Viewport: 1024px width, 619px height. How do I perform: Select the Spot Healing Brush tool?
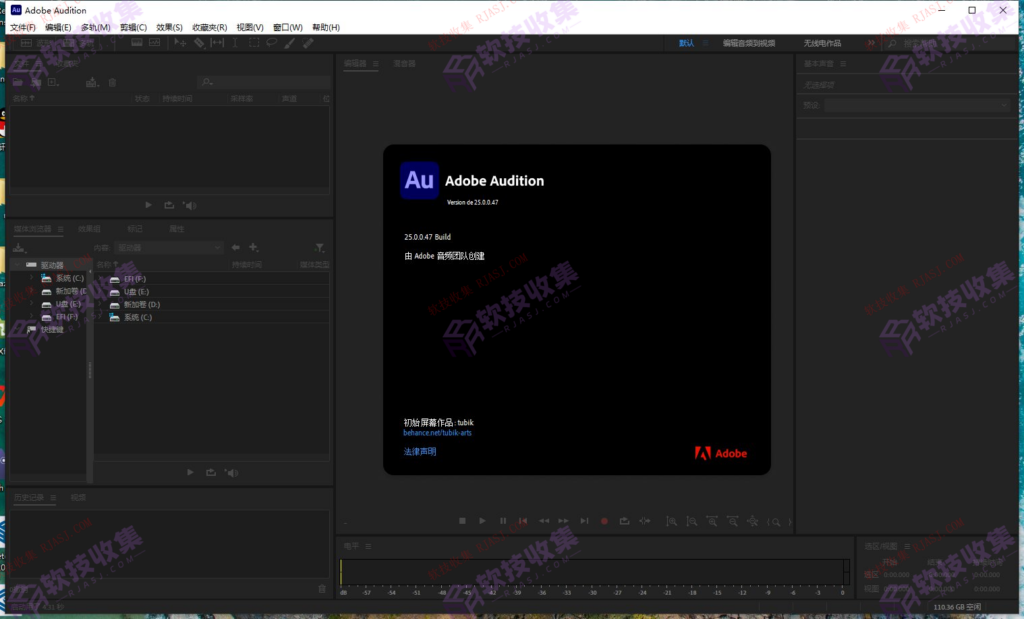pos(307,44)
